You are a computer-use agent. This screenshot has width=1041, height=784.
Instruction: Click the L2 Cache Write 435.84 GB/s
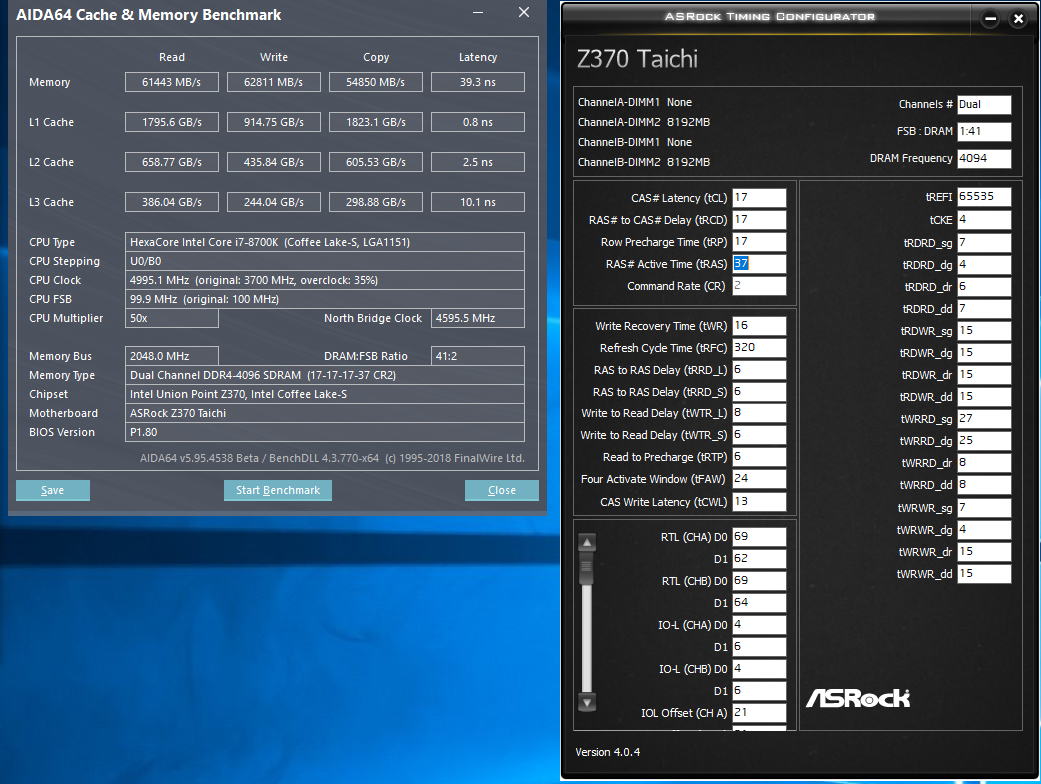click(274, 162)
